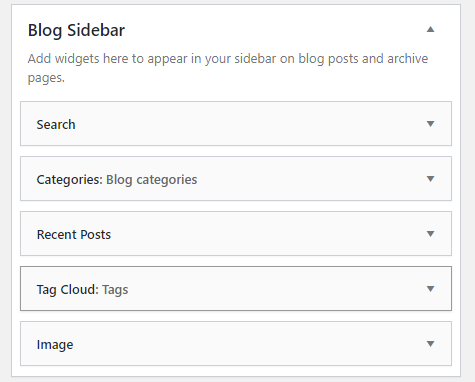Collapse the Blog Sidebar panel arrow
The image size is (475, 382).
(x=430, y=29)
